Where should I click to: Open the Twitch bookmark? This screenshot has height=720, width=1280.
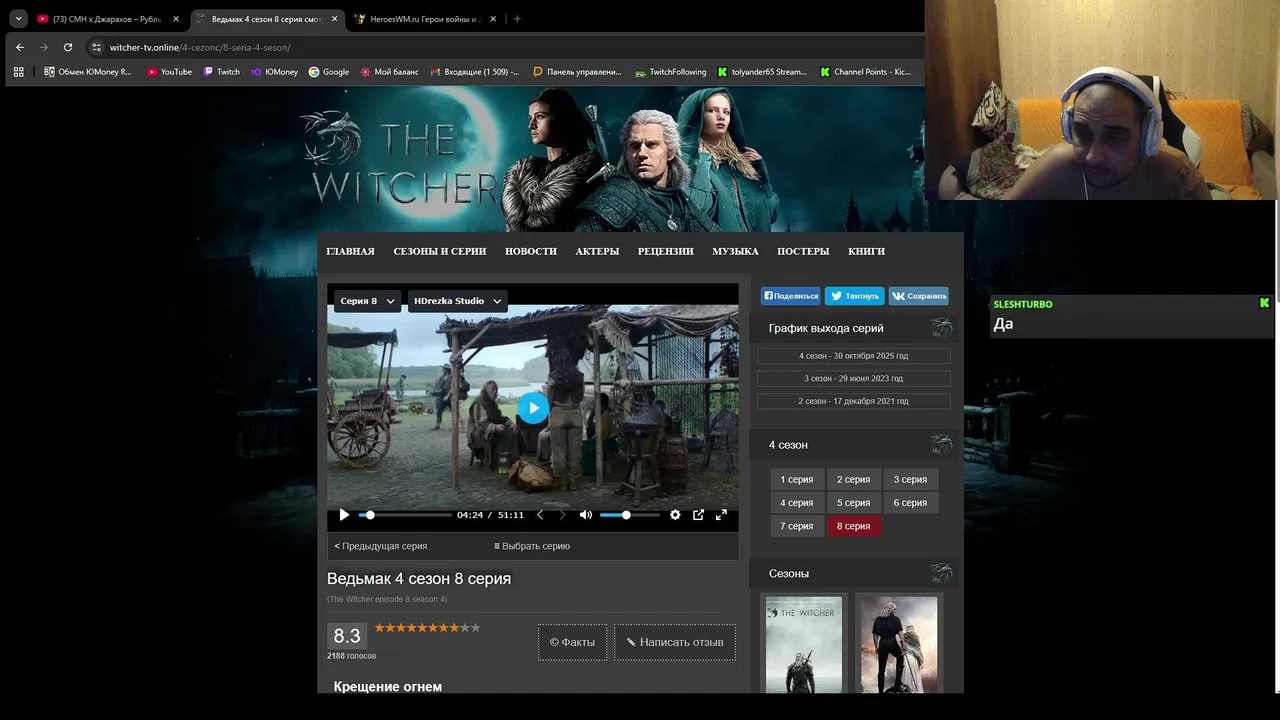coord(222,72)
